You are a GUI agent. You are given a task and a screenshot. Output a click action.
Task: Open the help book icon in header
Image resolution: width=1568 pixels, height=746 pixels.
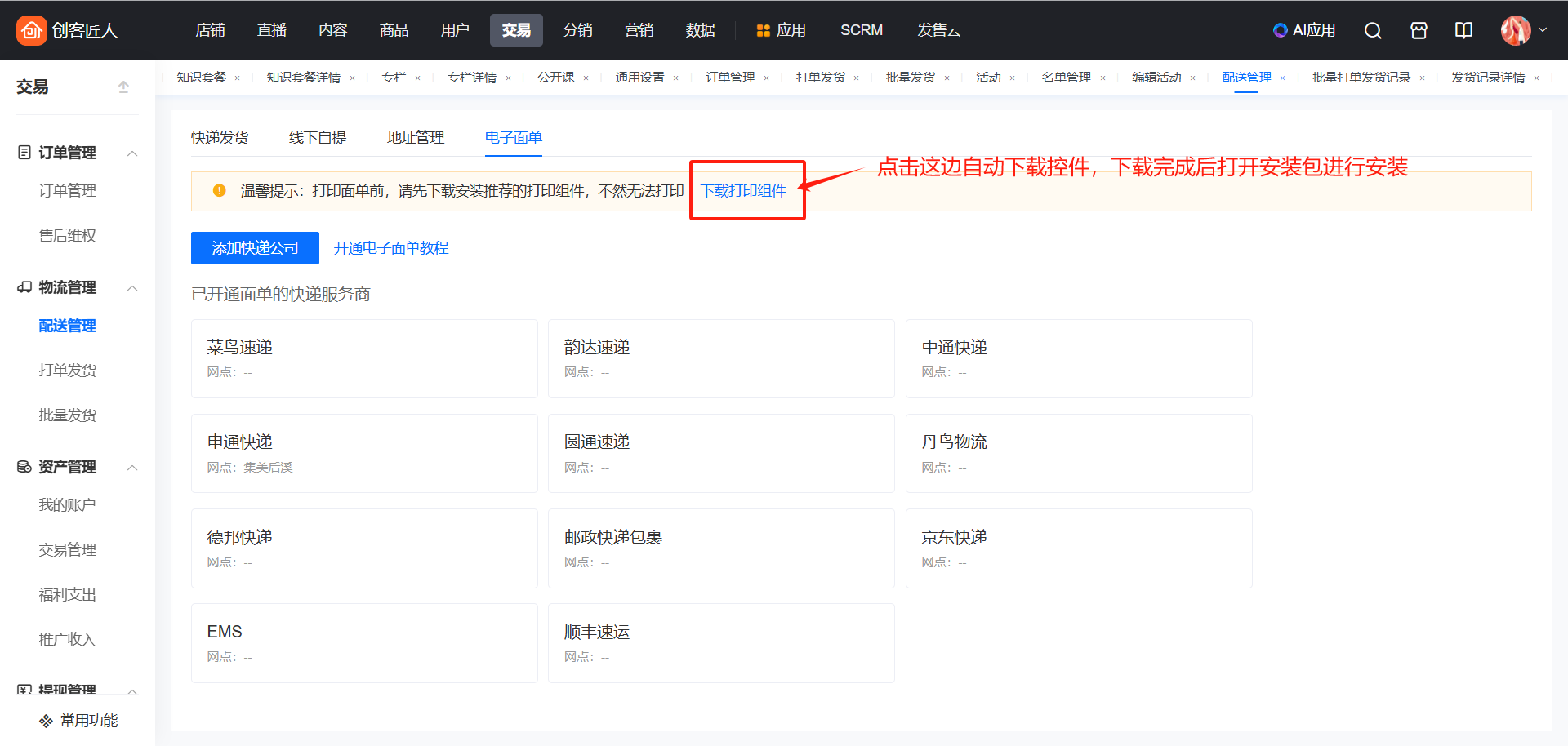[1463, 30]
